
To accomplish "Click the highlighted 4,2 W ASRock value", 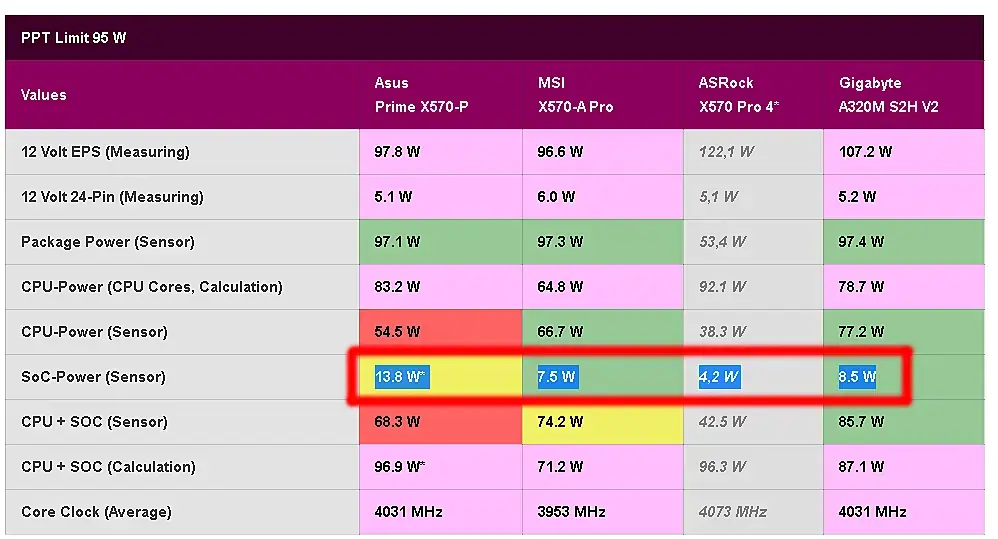I will [719, 377].
